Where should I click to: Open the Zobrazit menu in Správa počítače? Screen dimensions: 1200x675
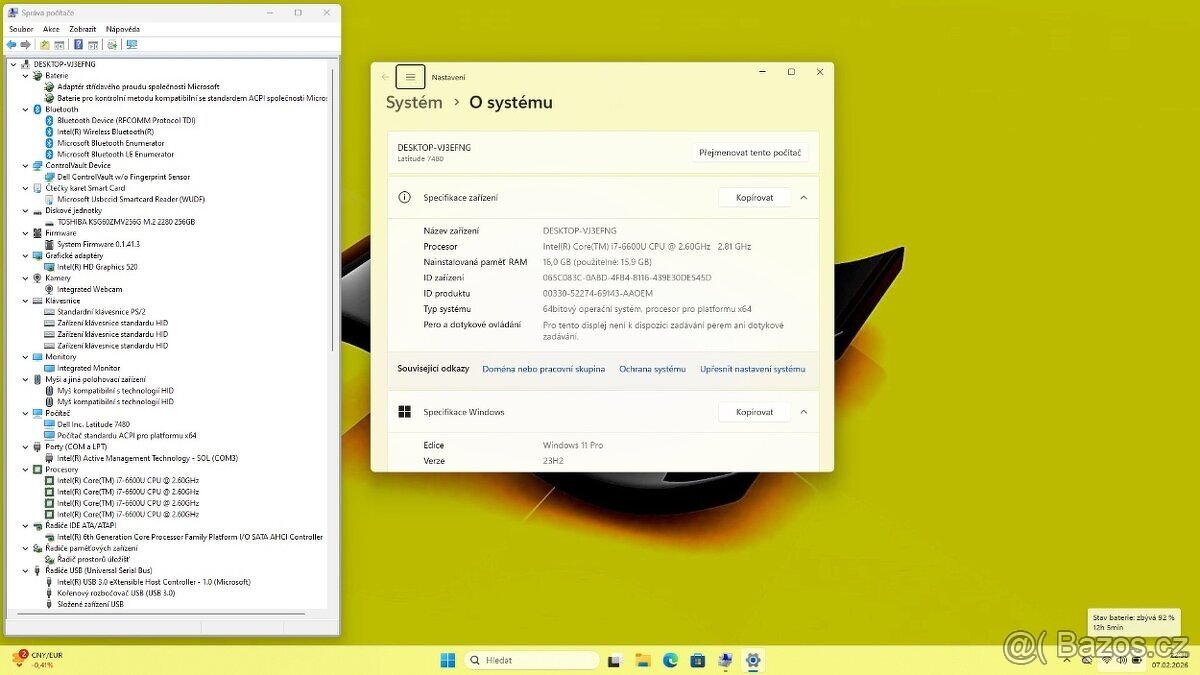click(x=82, y=28)
